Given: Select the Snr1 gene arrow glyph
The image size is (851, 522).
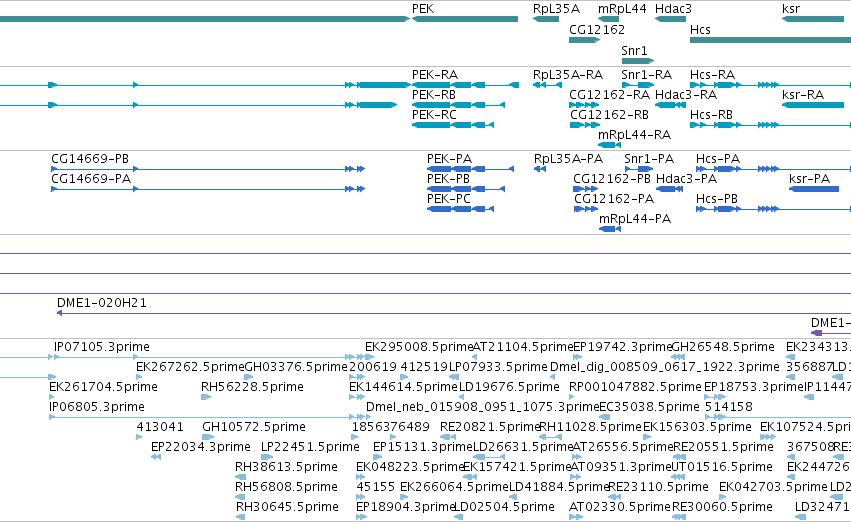Looking at the screenshot, I should pos(638,61).
